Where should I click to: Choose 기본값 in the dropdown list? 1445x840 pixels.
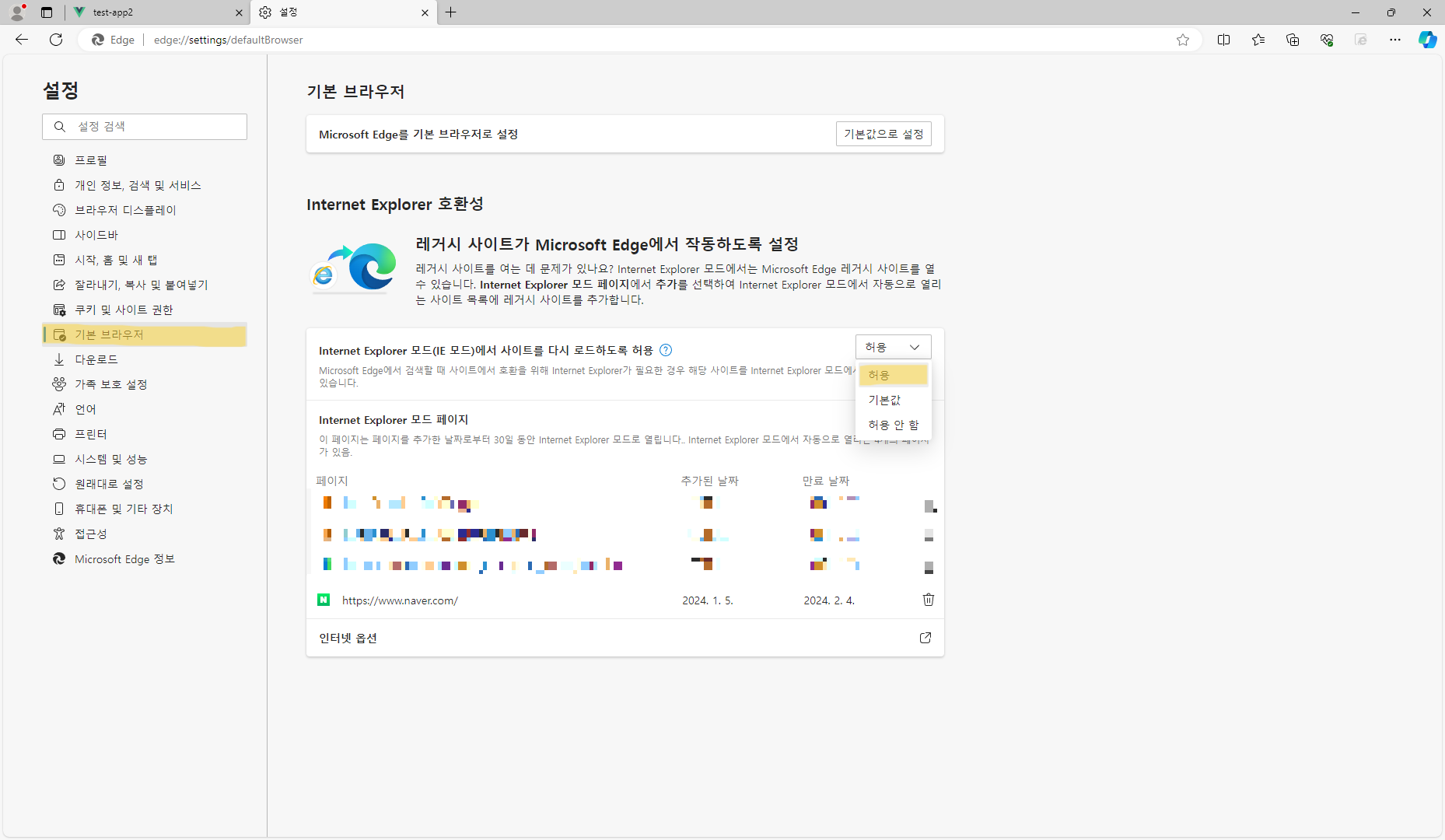click(893, 400)
